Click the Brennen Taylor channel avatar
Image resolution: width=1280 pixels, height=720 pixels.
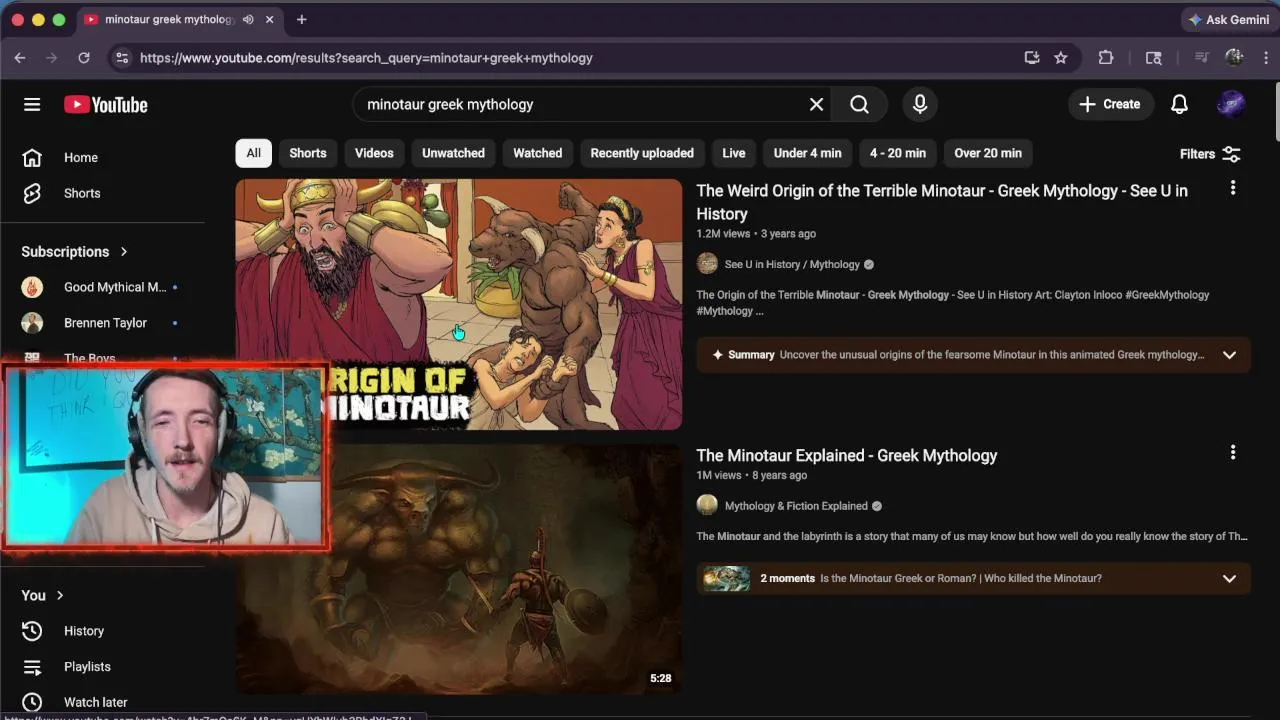(32, 323)
